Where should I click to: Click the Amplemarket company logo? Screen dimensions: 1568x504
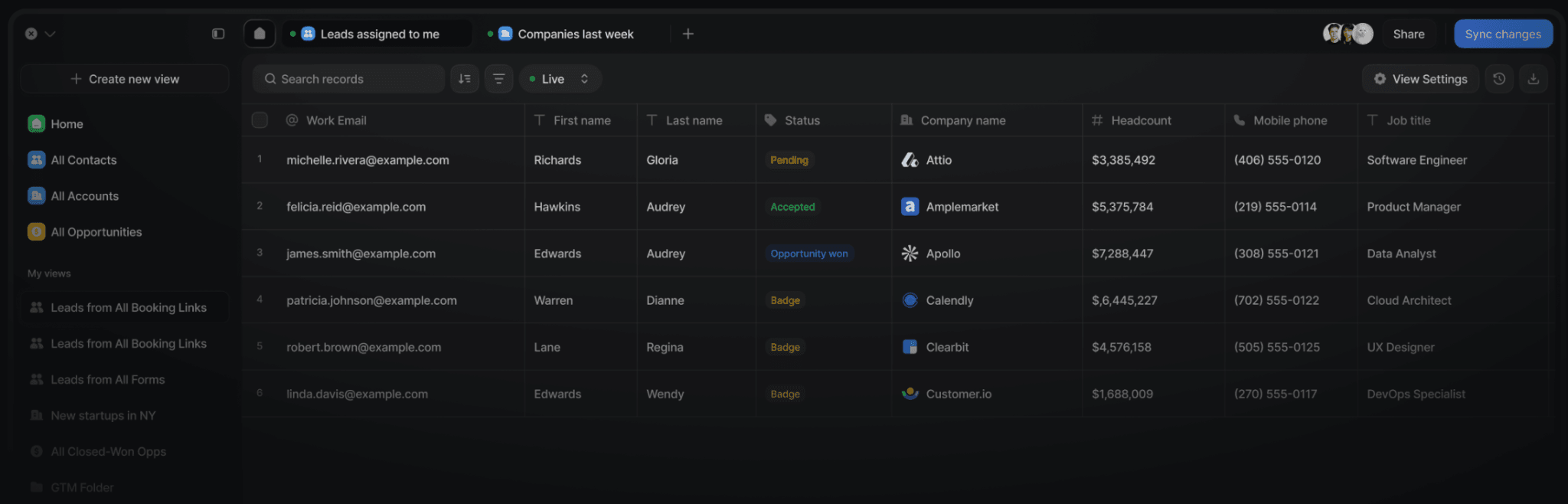coord(910,207)
